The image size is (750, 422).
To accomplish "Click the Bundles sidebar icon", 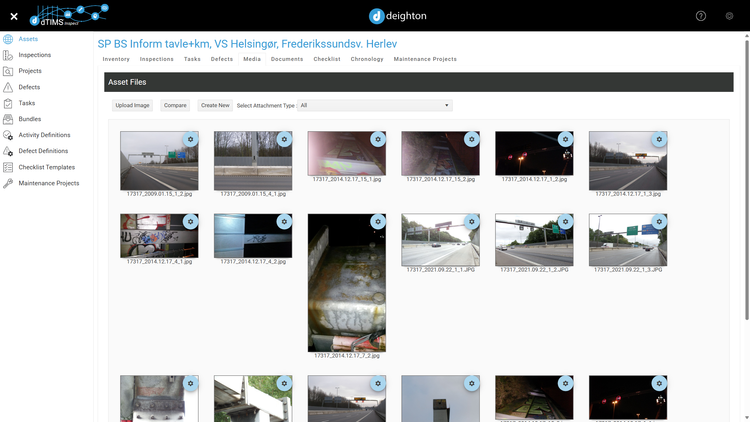I will click(x=8, y=119).
